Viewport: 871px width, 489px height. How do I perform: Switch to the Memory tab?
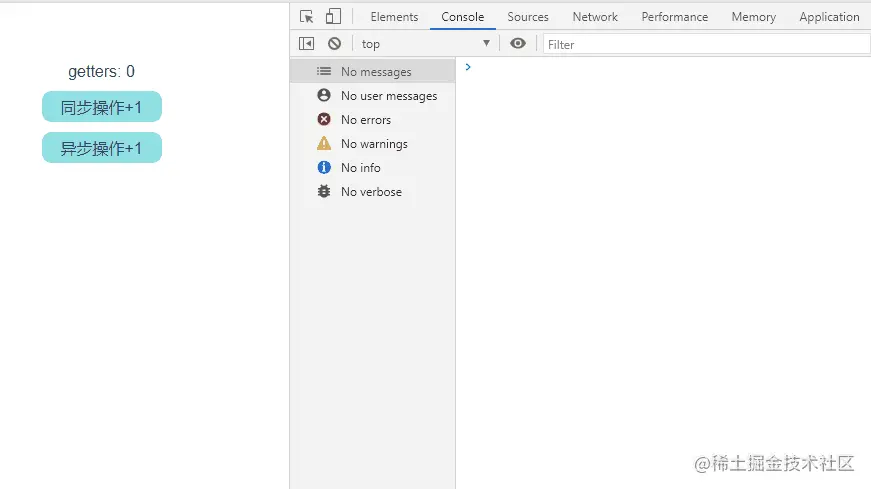(754, 17)
